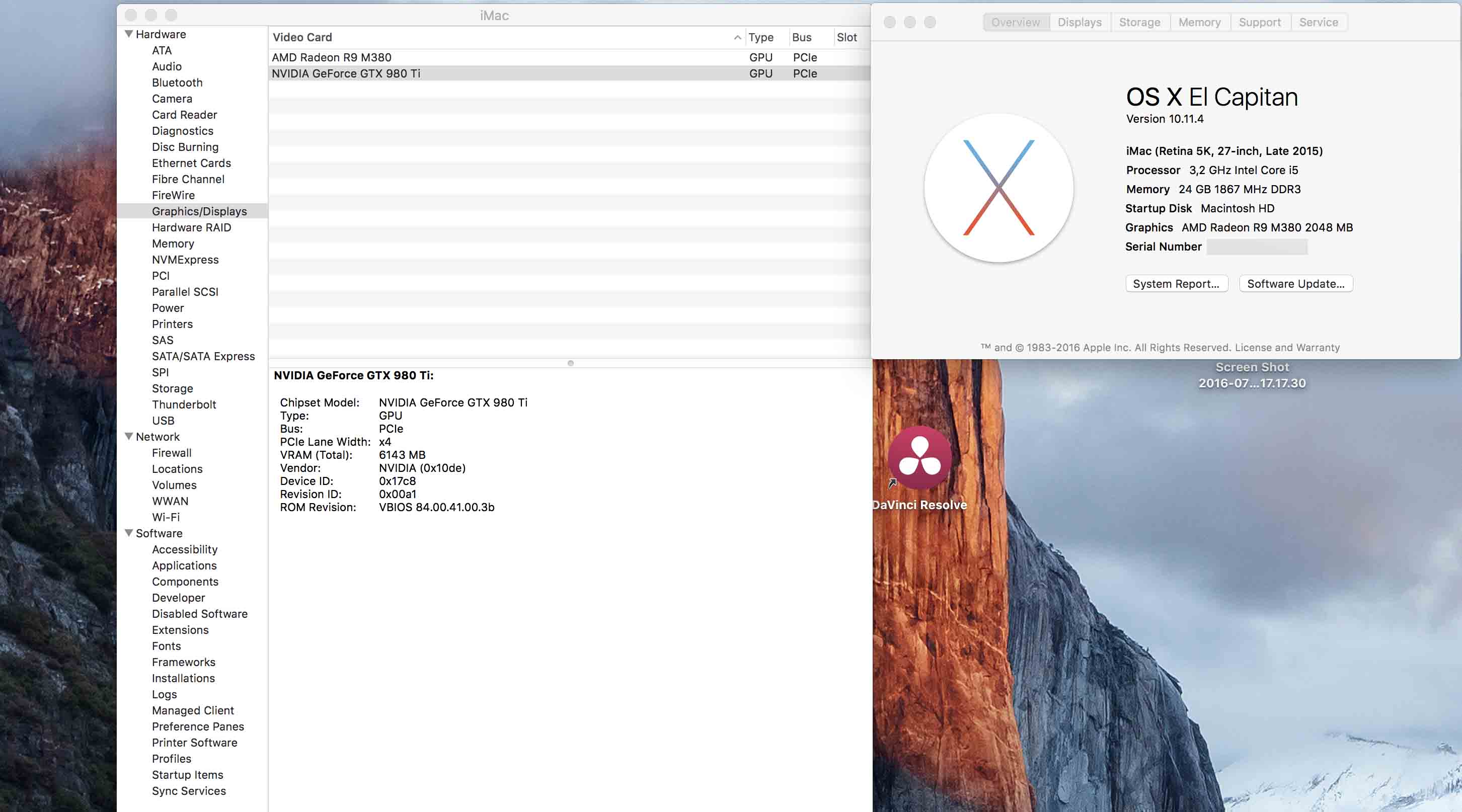1462x812 pixels.
Task: Select Firewall under Network
Action: point(172,453)
